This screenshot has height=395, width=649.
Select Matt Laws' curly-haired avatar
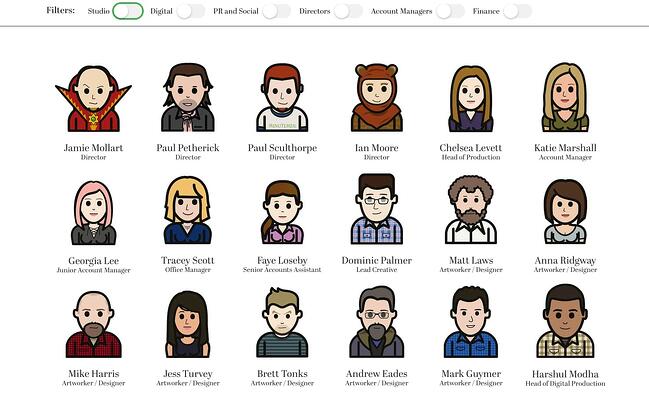[471, 210]
